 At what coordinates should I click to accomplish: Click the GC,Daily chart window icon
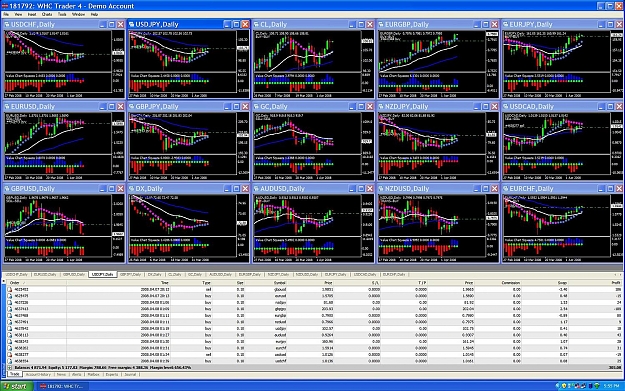point(256,106)
